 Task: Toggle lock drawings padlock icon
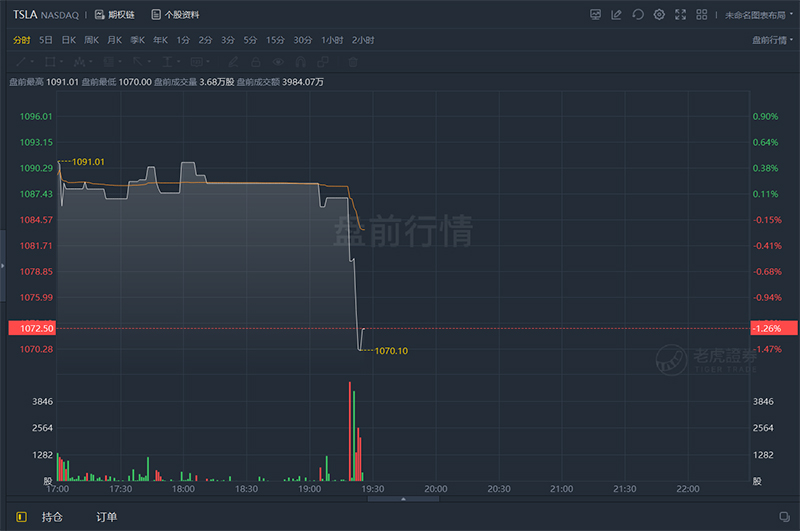coord(256,62)
